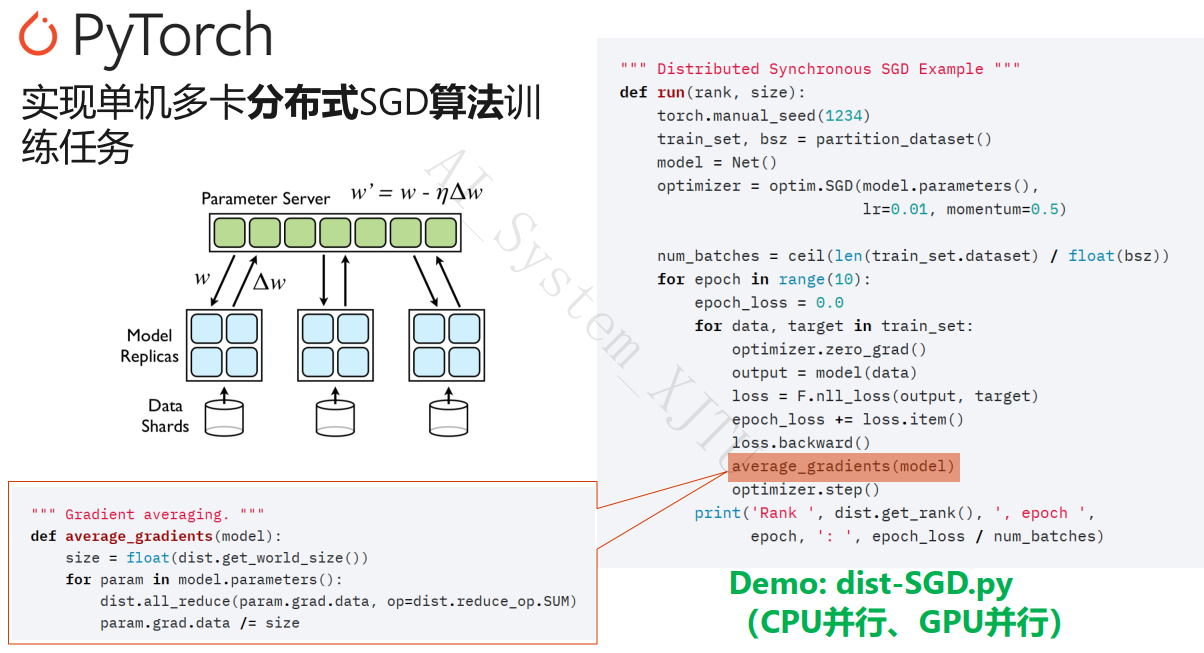Select the Chinese slide title about distributed SGD

point(281,125)
